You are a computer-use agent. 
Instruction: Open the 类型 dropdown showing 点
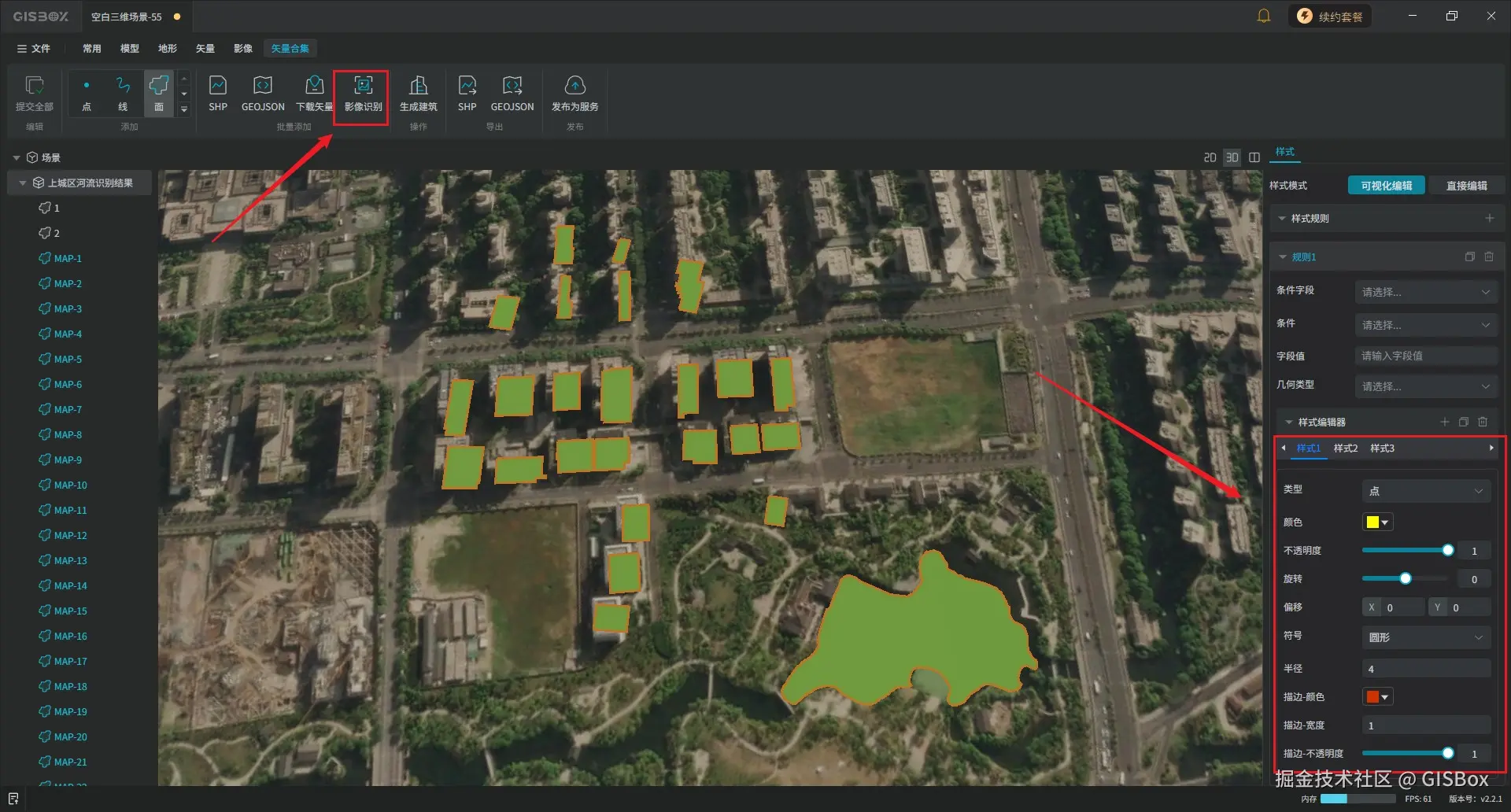point(1426,491)
